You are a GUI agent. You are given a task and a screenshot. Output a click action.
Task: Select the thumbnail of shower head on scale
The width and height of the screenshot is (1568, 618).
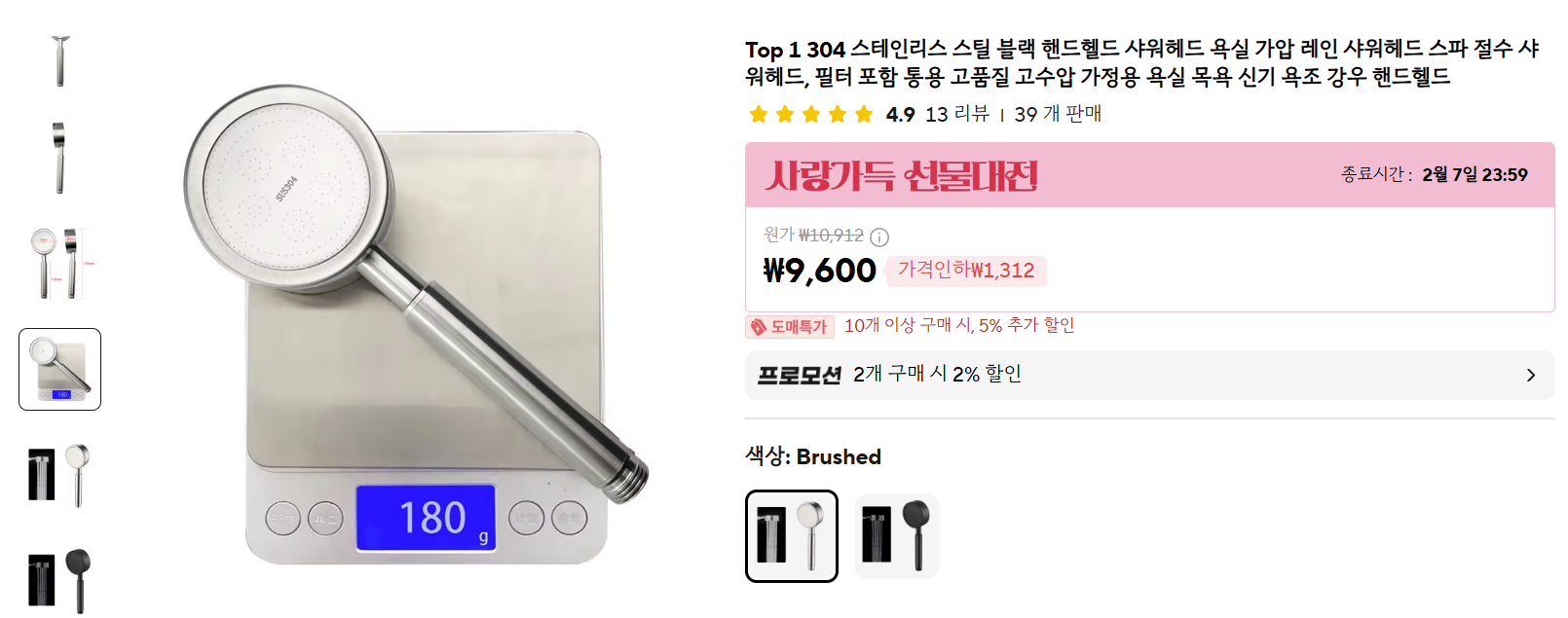60,369
